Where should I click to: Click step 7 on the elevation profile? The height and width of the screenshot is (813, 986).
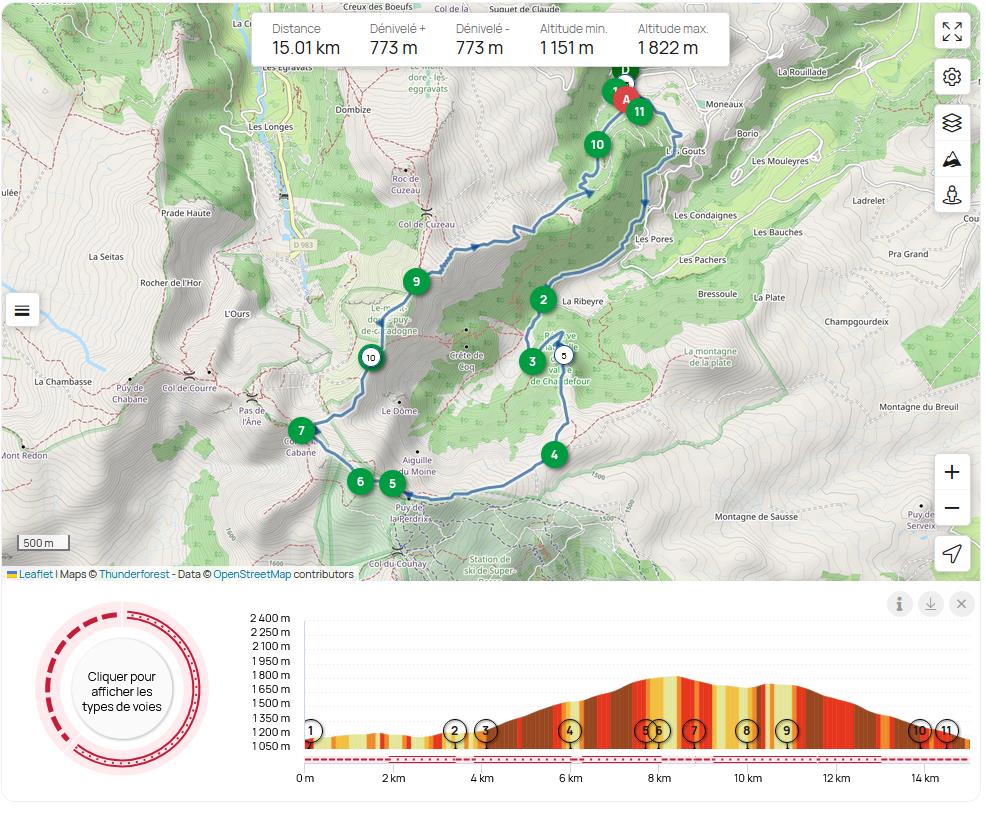point(694,731)
